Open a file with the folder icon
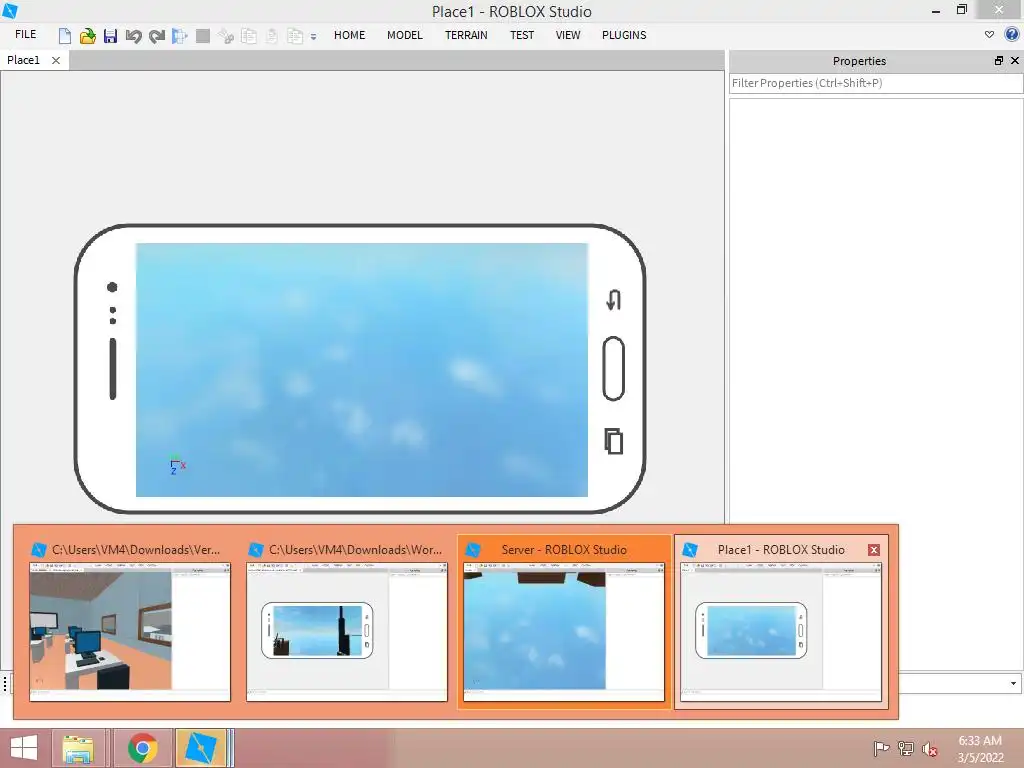Image resolution: width=1024 pixels, height=768 pixels. coord(88,36)
